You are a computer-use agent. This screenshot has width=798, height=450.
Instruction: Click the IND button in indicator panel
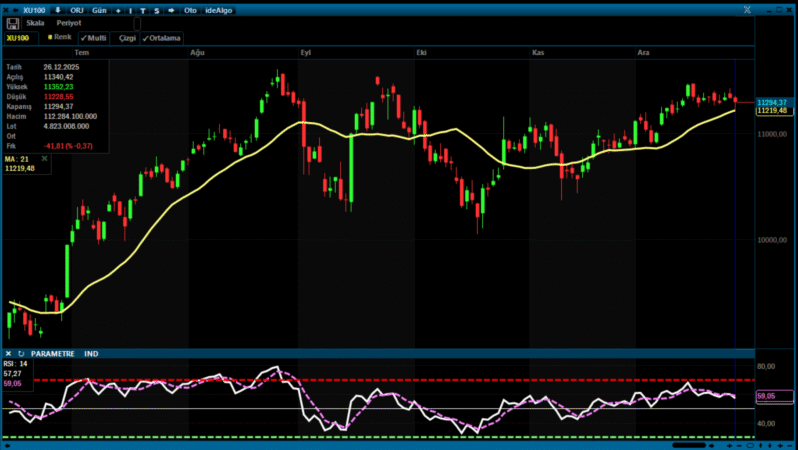[x=91, y=354]
